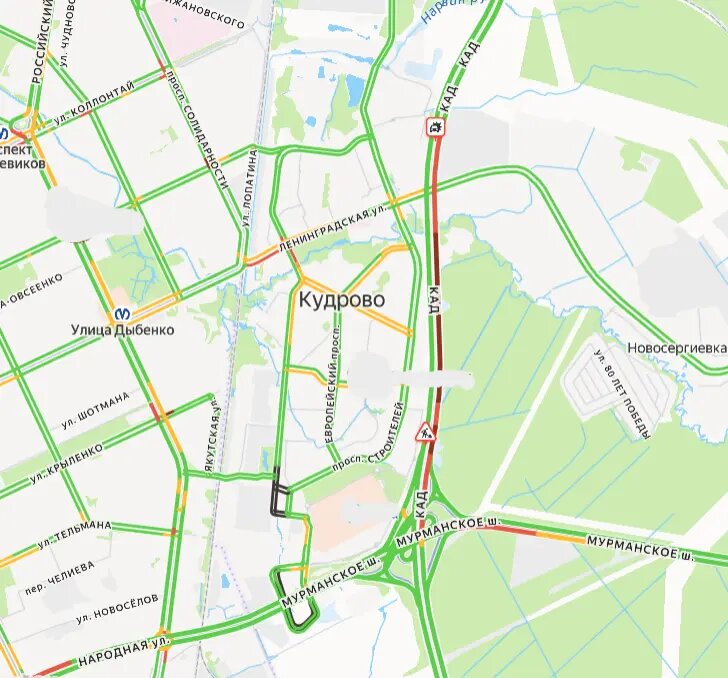Select the ул. Тельмана street label
Viewport: 728px width, 678px height.
click(x=74, y=534)
